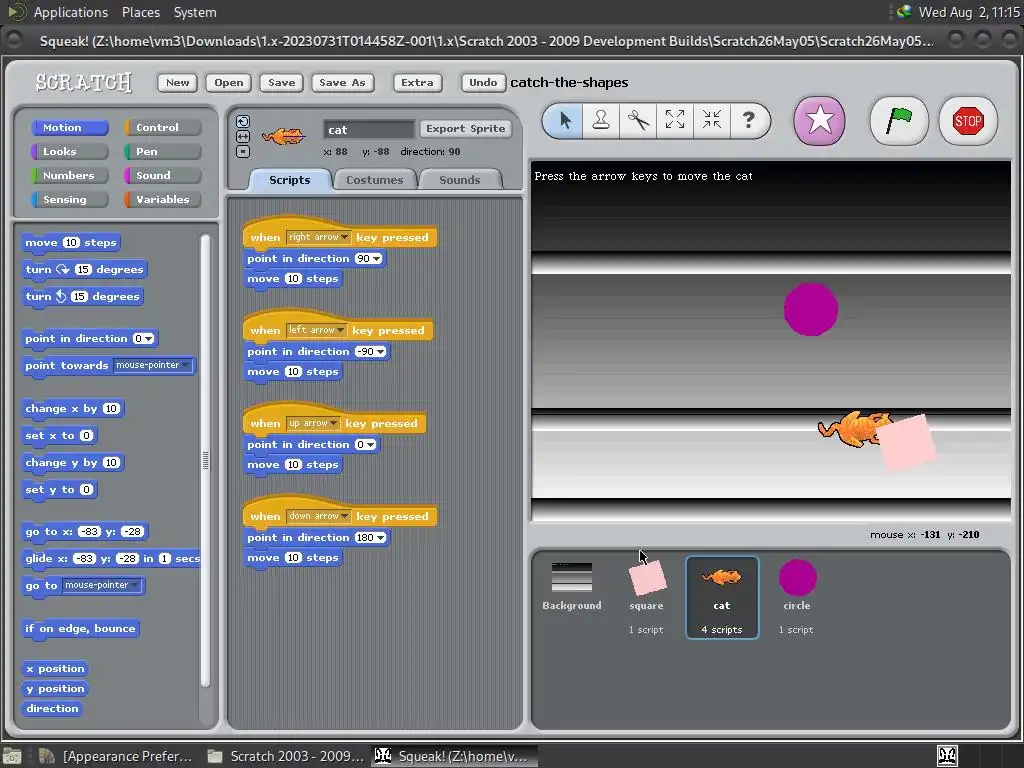Click the Save As button
1024x768 pixels.
click(x=342, y=82)
